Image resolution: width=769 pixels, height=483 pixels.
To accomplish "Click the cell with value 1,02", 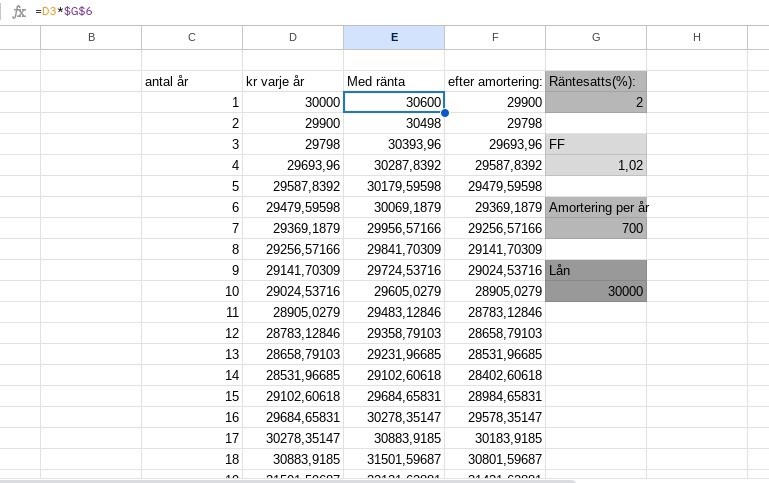I will coord(596,165).
